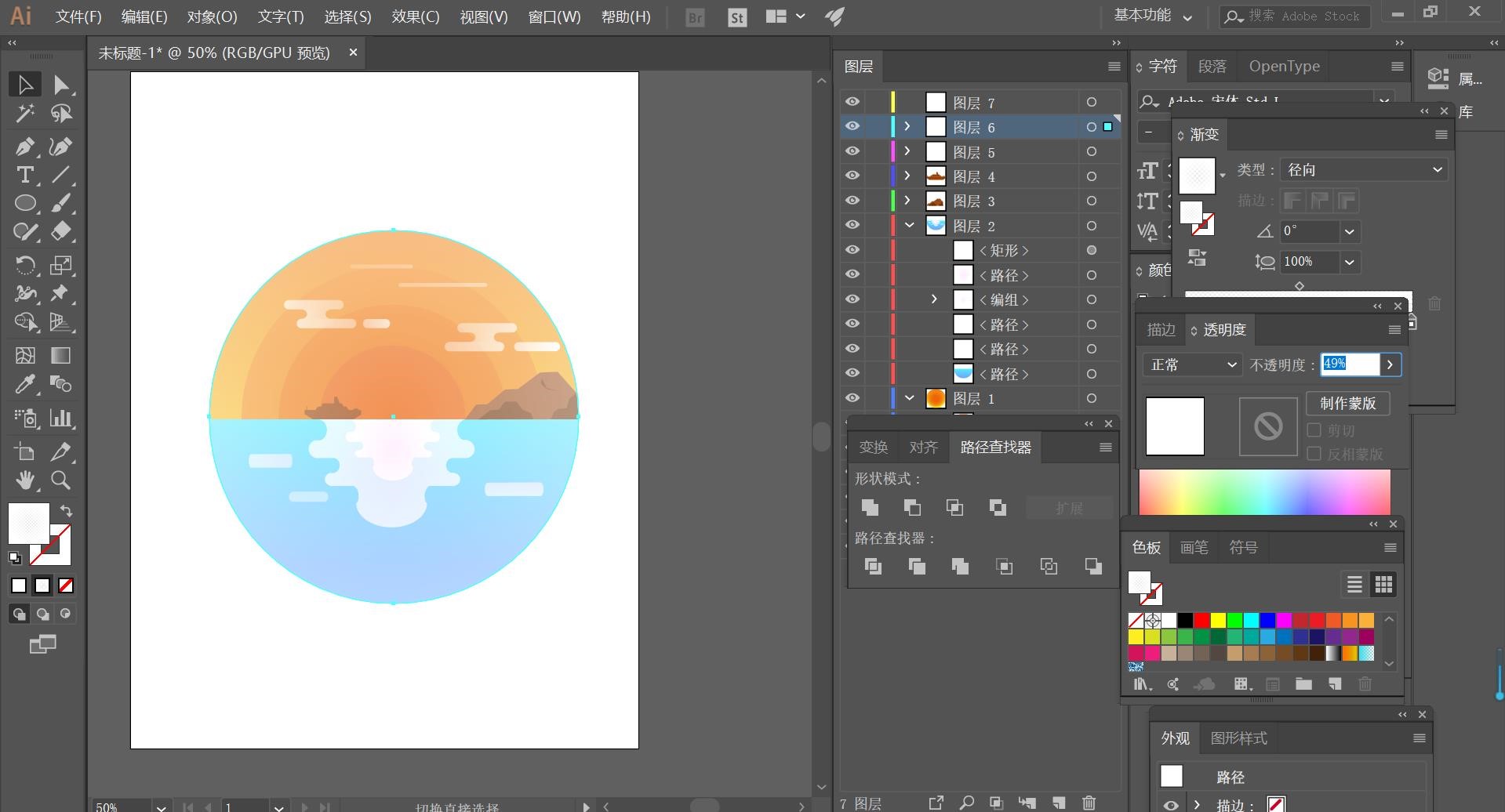This screenshot has height=812, width=1505.
Task: Select the Hand tool
Action: point(25,480)
